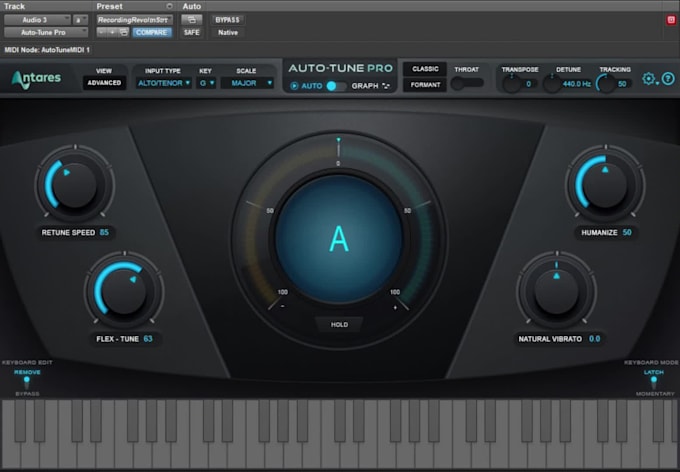
Task: Open the Audio 3 track selector
Action: tap(37, 20)
